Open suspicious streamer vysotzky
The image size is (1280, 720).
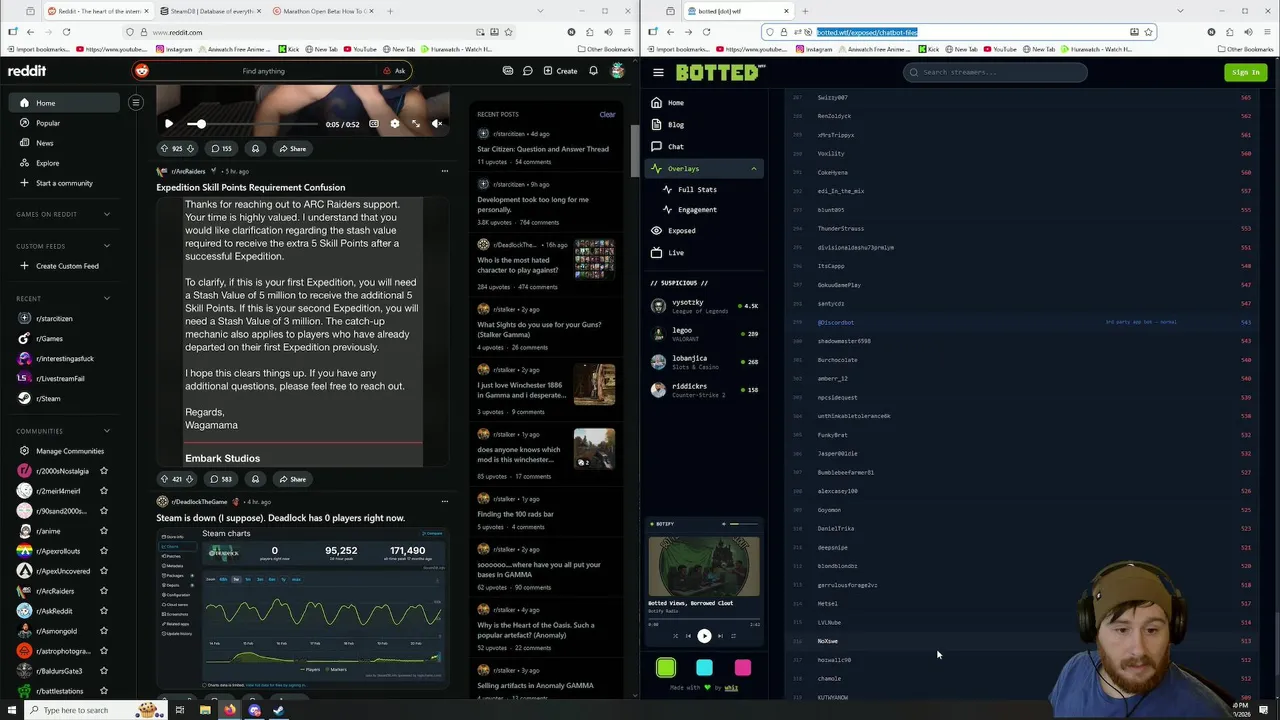(x=704, y=306)
